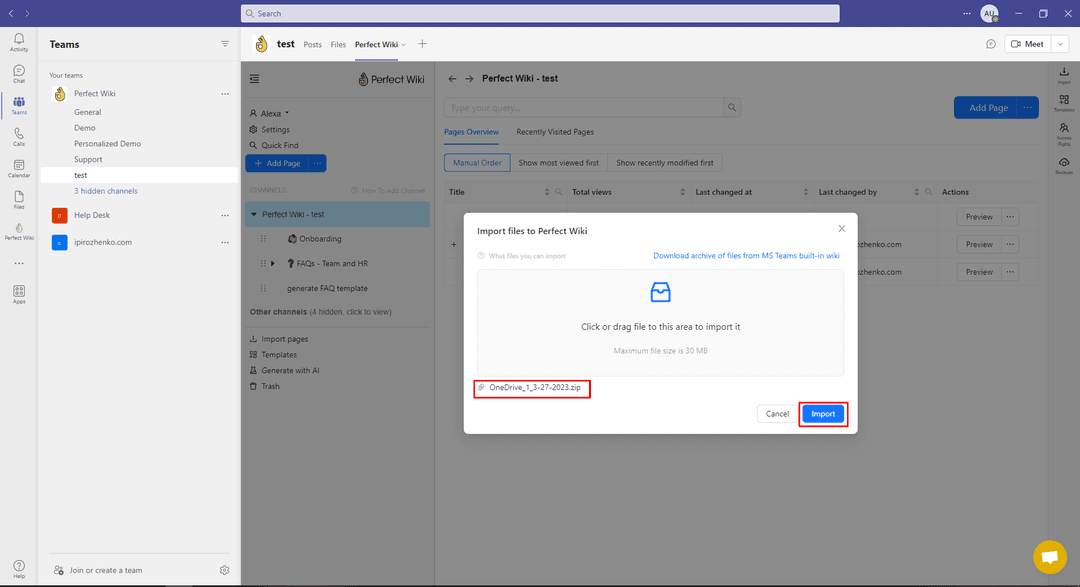Select the Manual Order sorting option
This screenshot has height=587, width=1080.
[x=476, y=162]
